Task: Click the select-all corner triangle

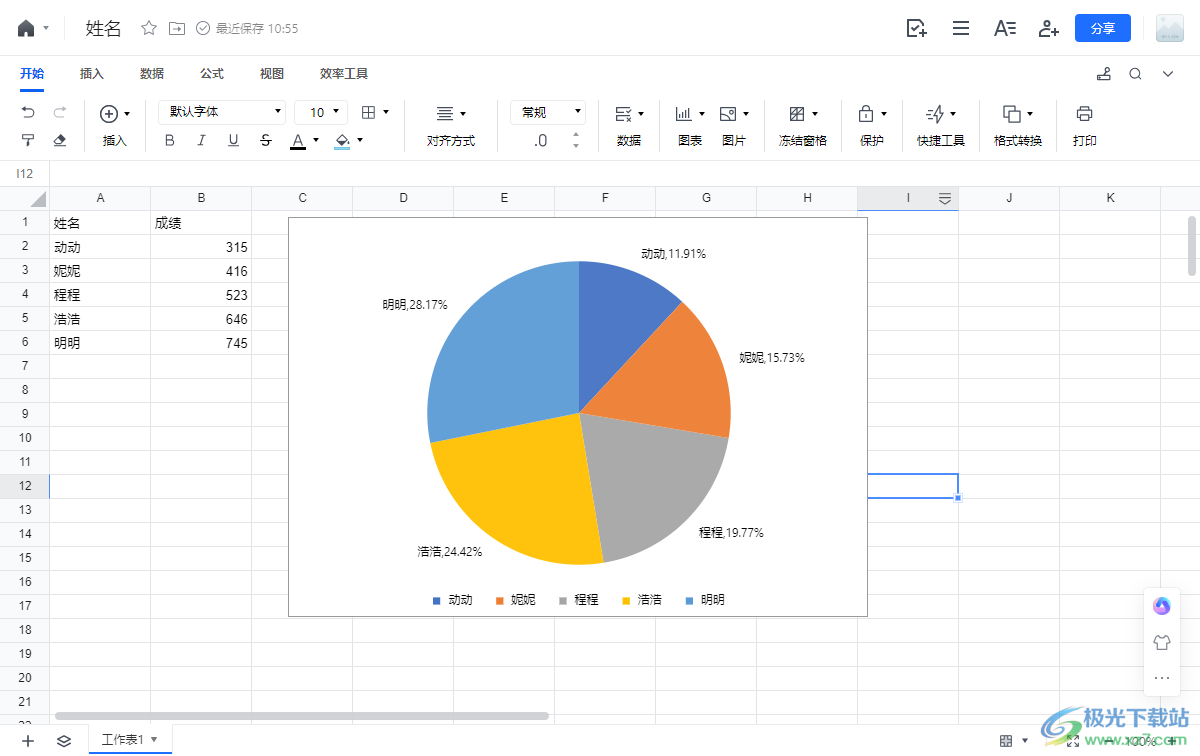Action: (37, 199)
